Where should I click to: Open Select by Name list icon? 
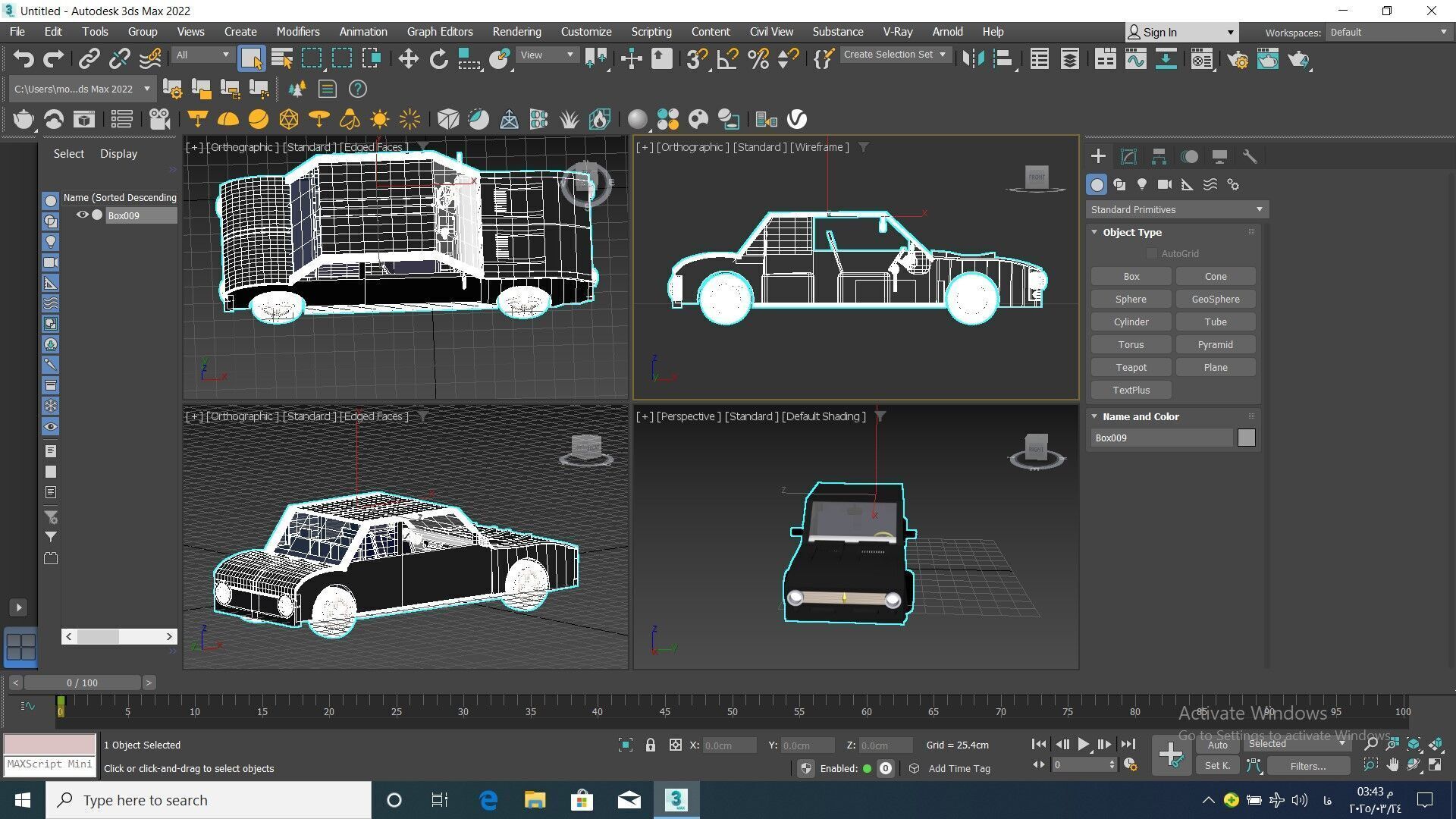pyautogui.click(x=282, y=59)
